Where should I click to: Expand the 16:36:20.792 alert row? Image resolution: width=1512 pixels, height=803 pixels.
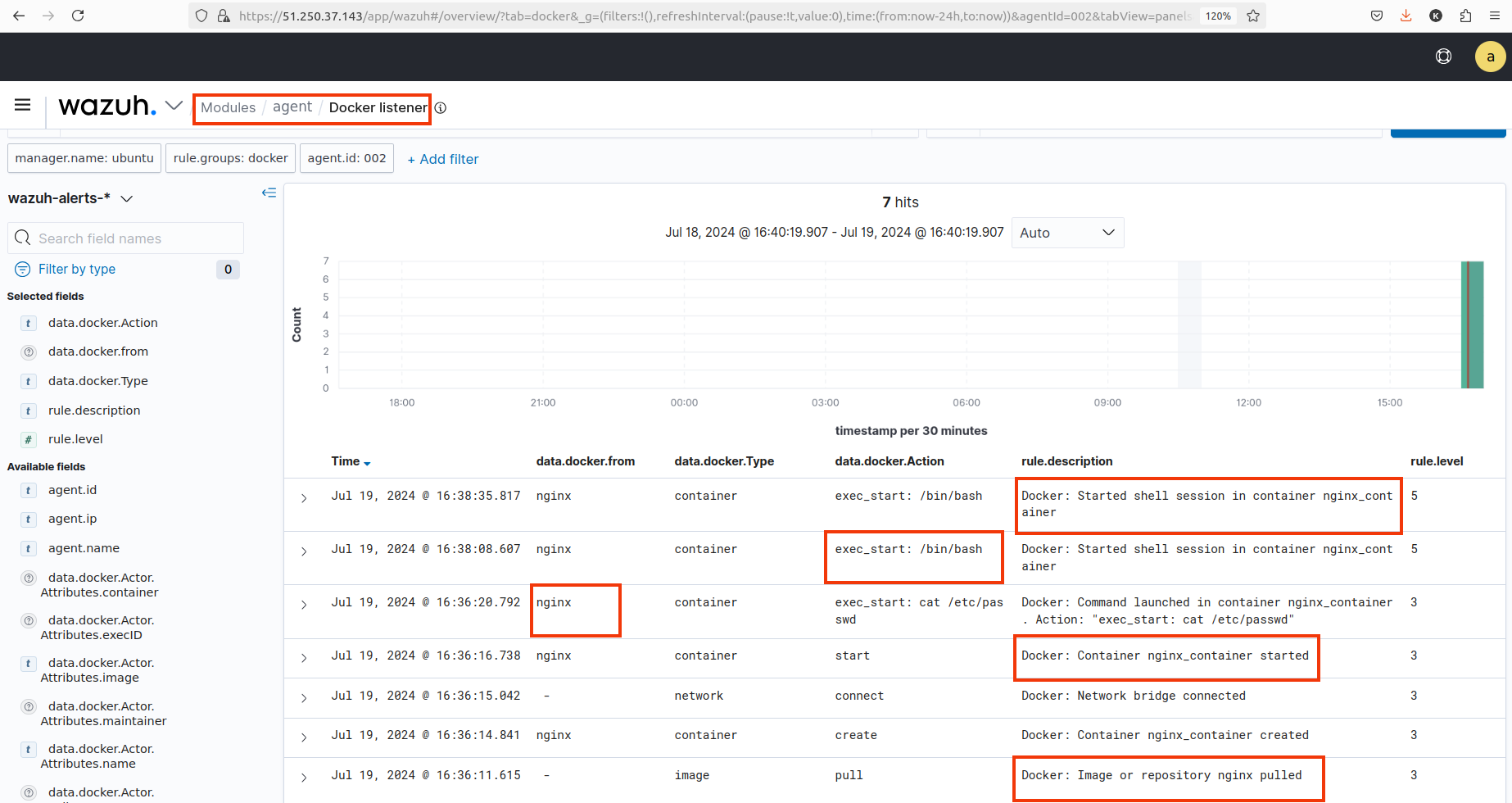[x=304, y=605]
